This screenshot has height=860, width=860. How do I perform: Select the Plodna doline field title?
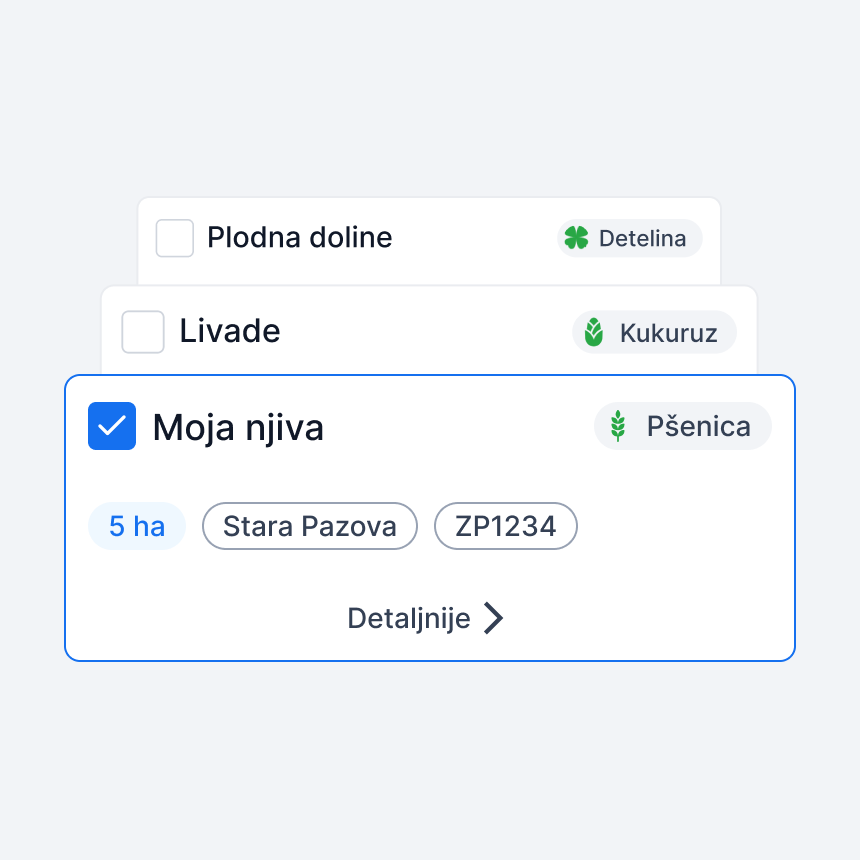pyautogui.click(x=299, y=237)
